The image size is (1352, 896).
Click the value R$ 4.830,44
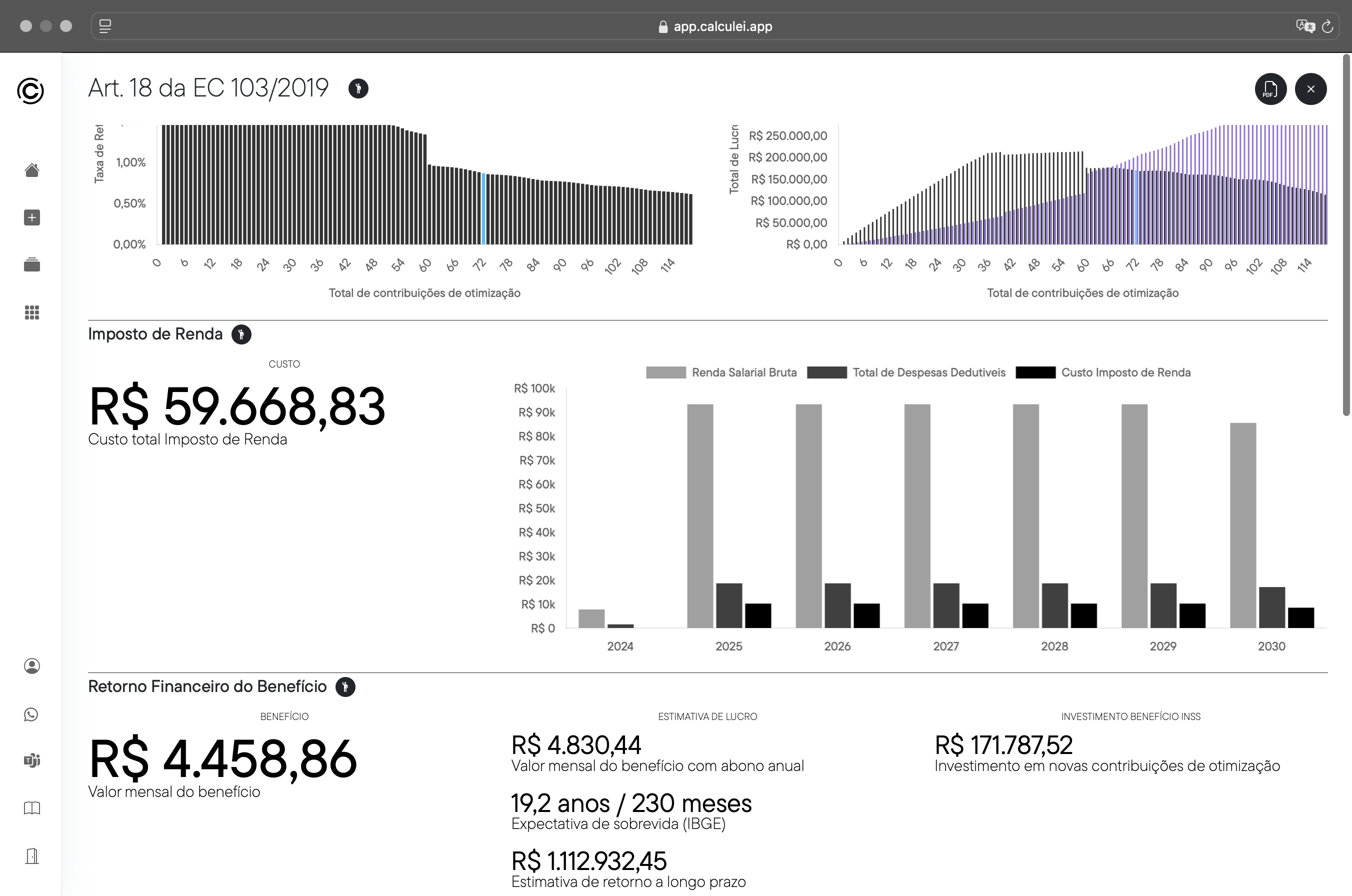click(576, 745)
